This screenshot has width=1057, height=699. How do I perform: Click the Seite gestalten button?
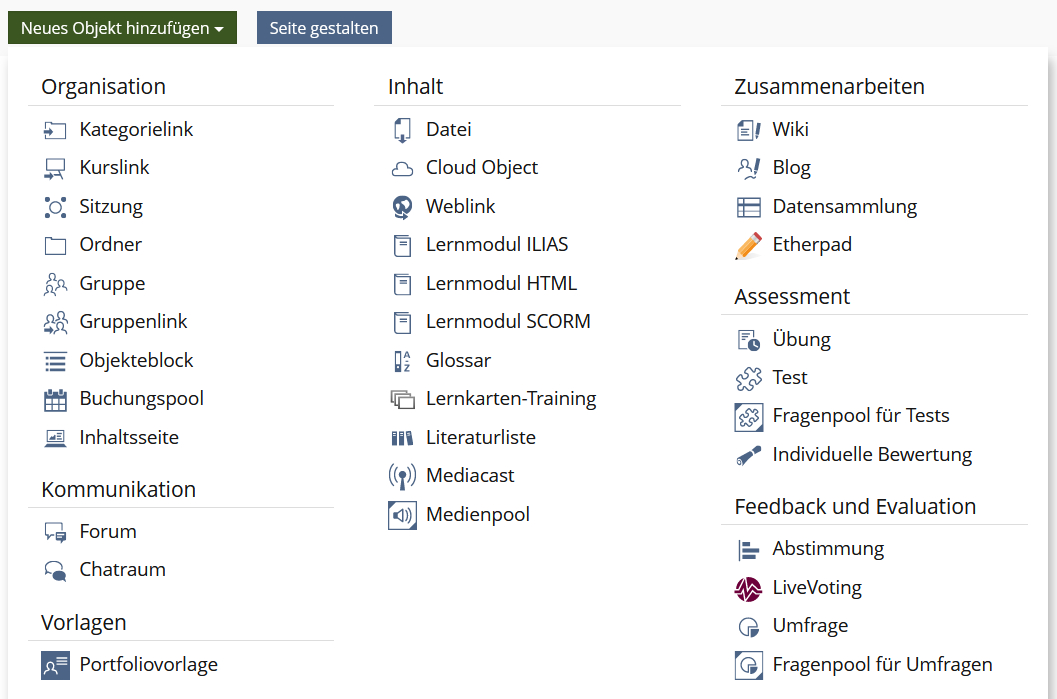[324, 28]
